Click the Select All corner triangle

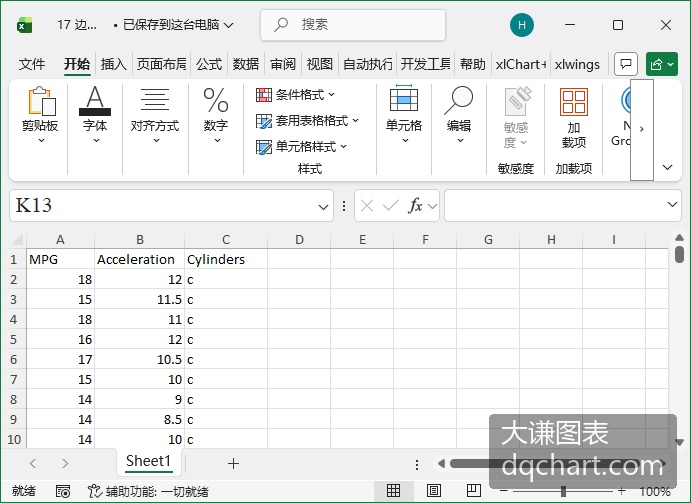[17, 239]
